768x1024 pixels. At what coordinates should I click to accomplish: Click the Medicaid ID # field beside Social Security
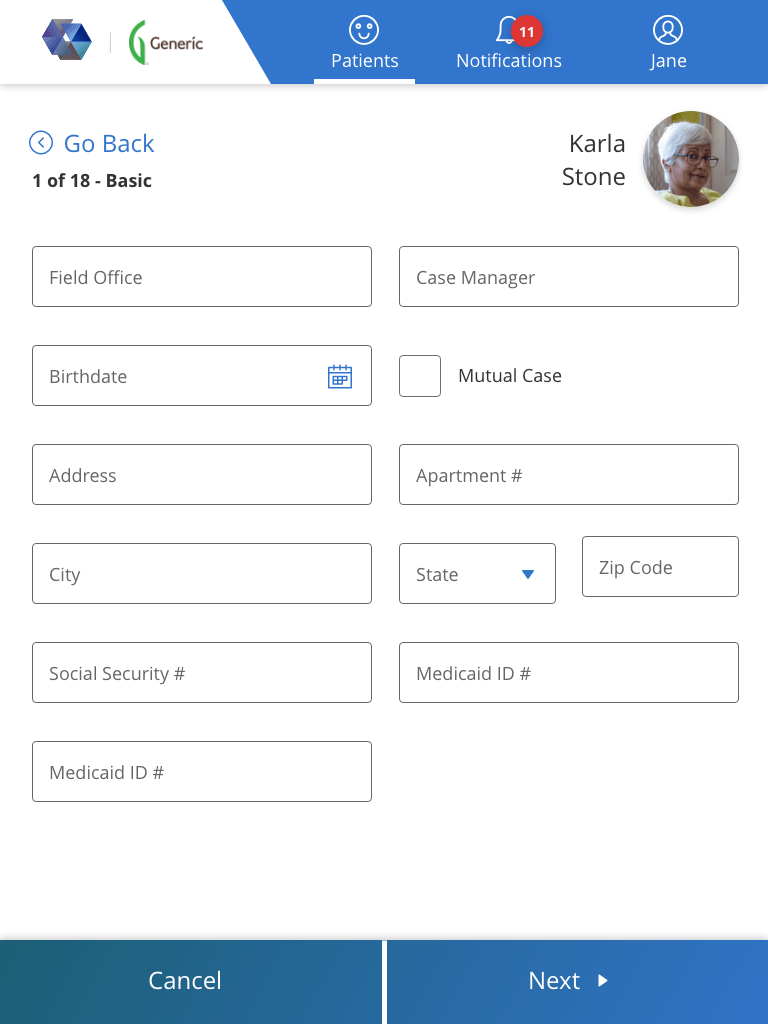pyautogui.click(x=569, y=673)
